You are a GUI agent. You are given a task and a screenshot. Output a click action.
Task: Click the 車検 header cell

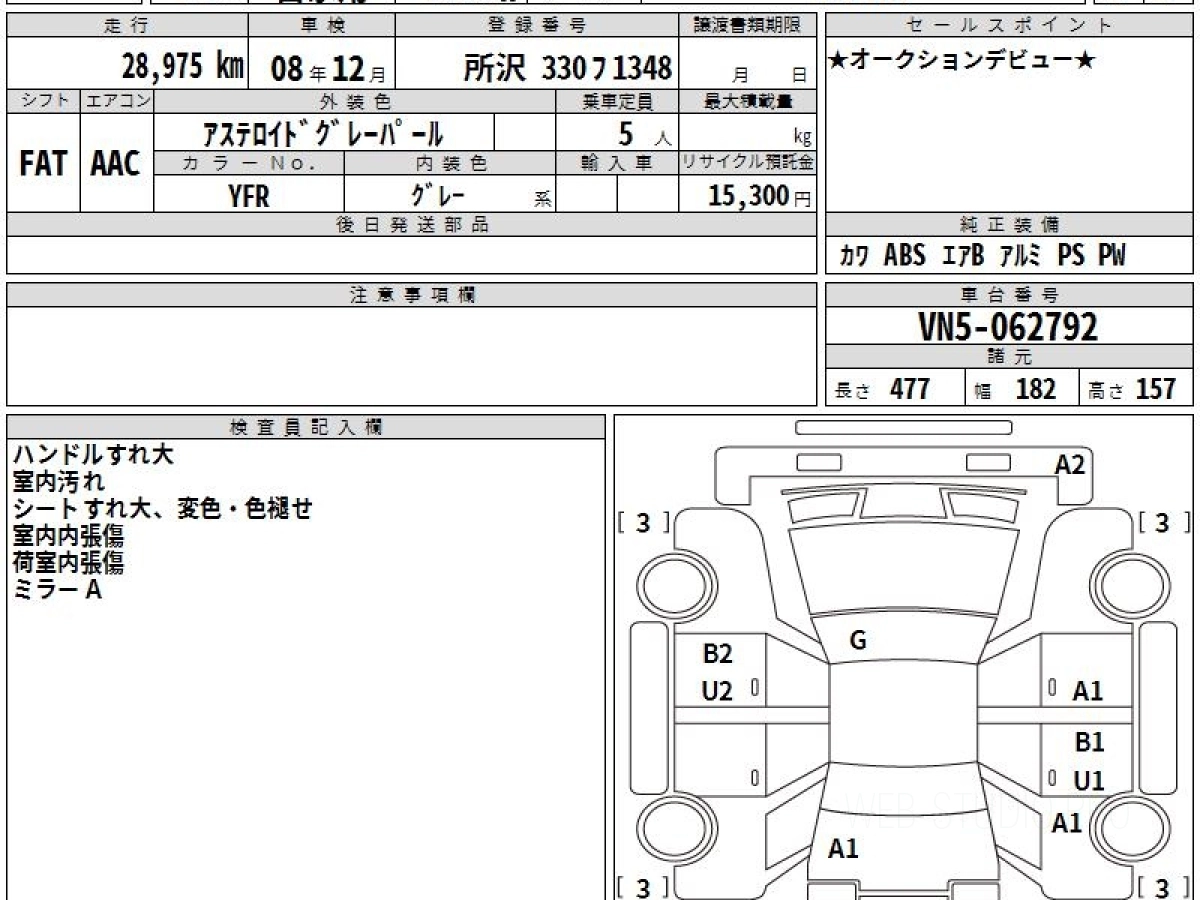pos(321,26)
